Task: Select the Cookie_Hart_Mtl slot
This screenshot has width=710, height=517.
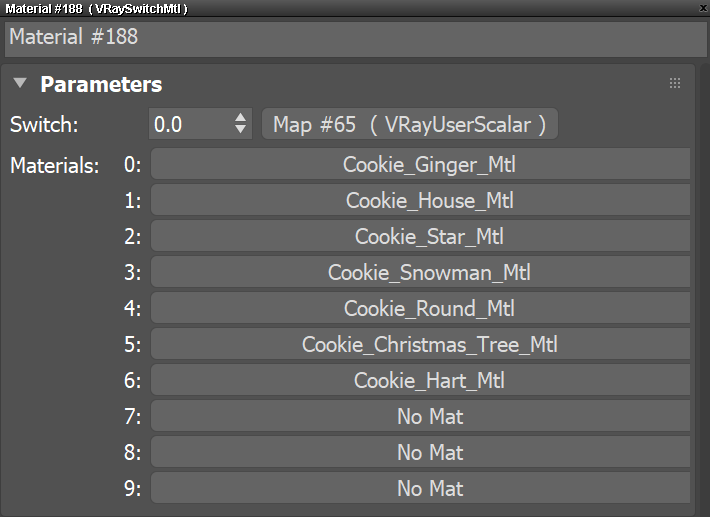Action: point(420,380)
